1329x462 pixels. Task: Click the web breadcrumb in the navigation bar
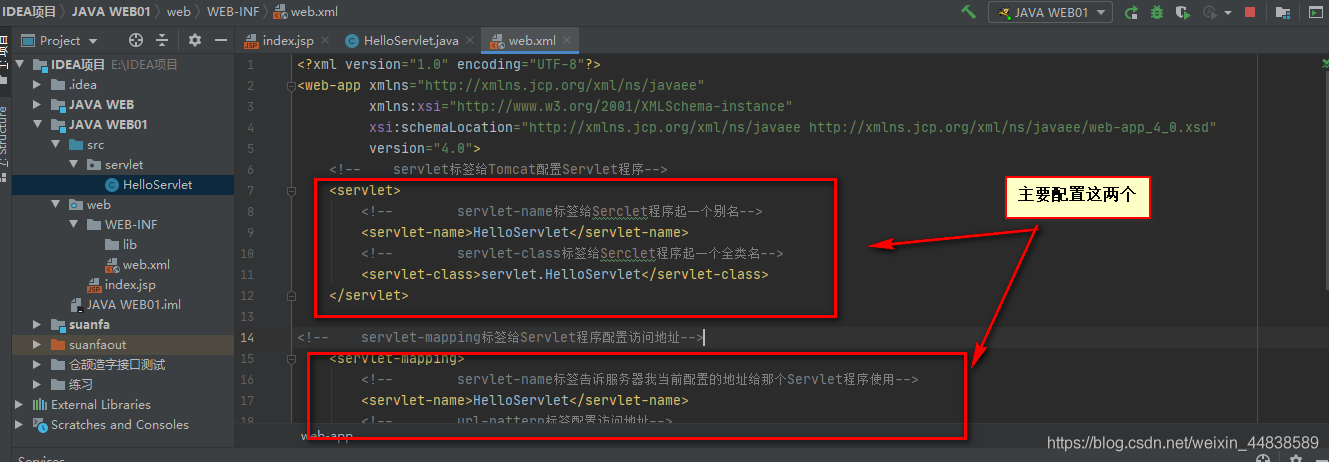click(x=178, y=12)
